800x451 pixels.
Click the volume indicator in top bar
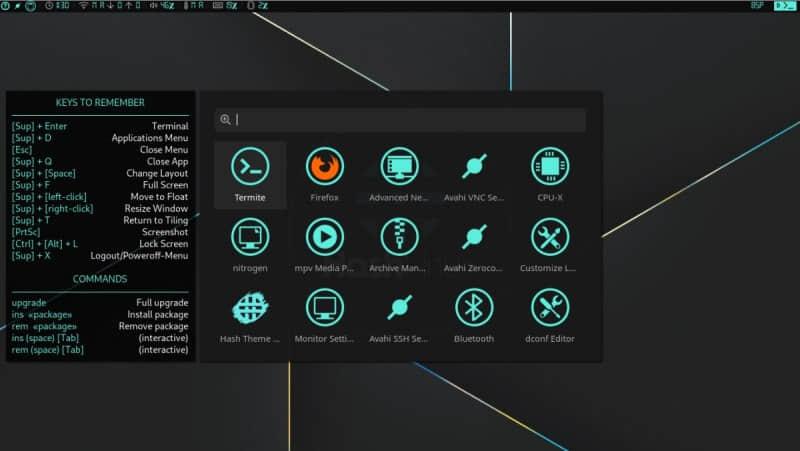pyautogui.click(x=159, y=6)
